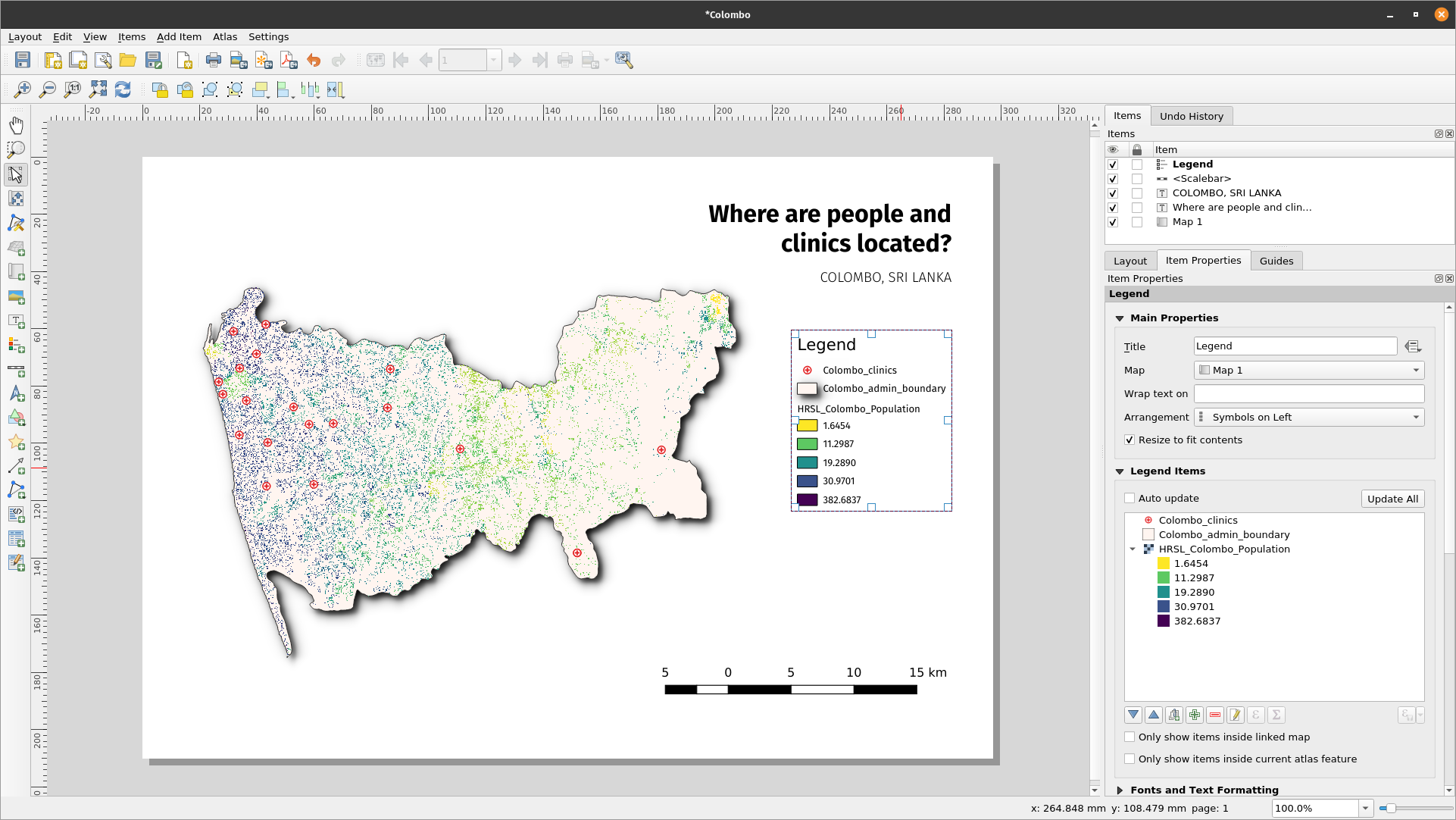Zoom in on the layout

23,90
